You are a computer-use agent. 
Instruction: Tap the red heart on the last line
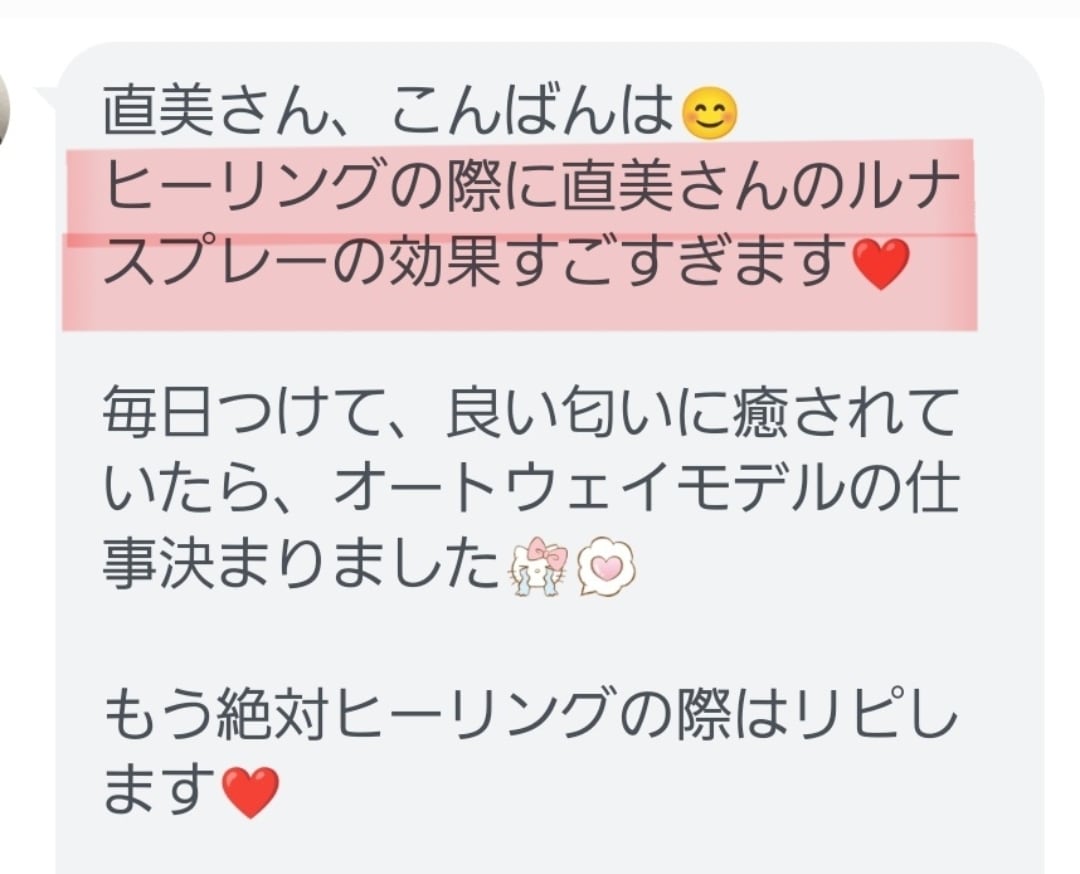tap(250, 792)
